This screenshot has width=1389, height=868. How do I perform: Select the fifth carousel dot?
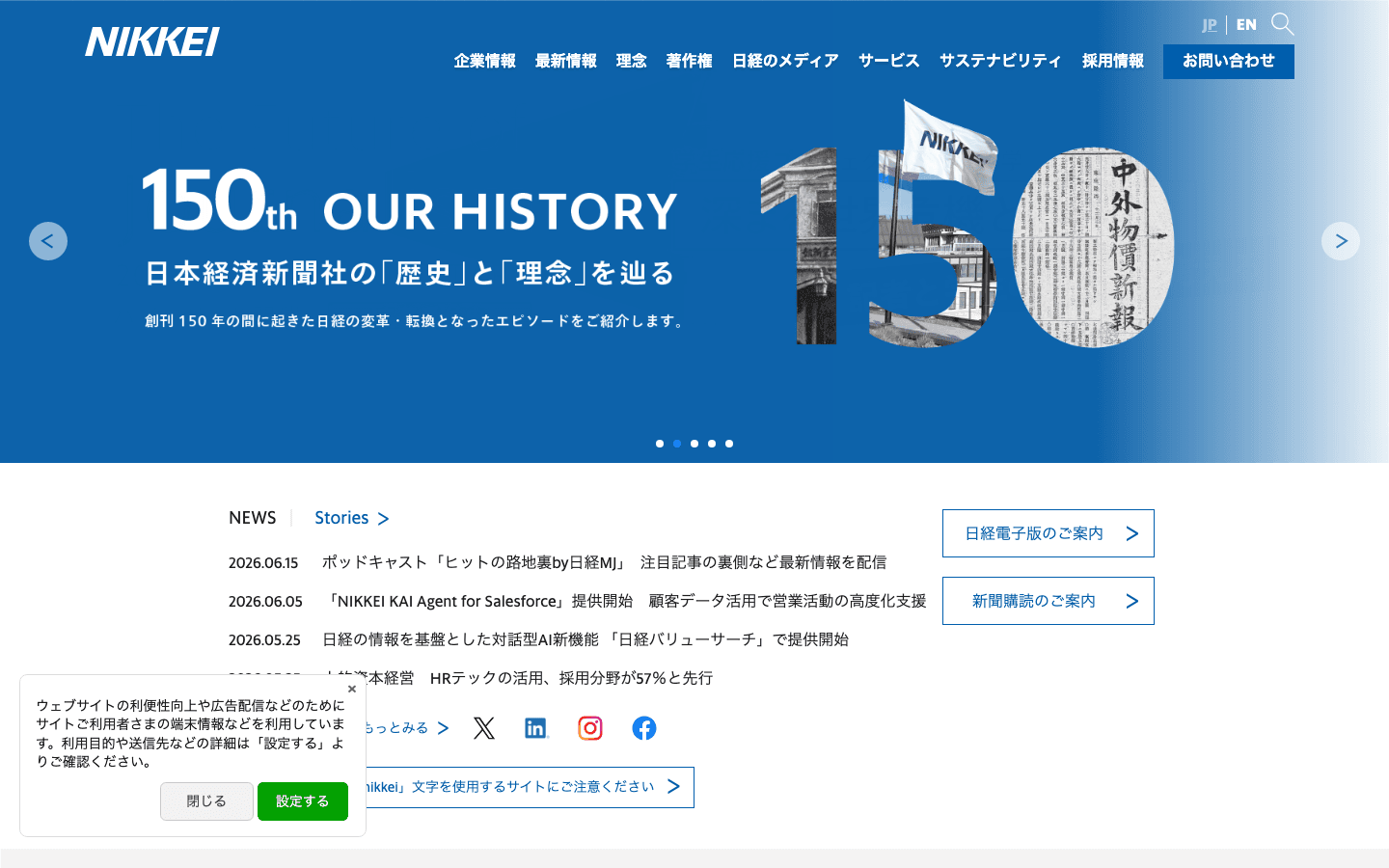click(x=729, y=444)
